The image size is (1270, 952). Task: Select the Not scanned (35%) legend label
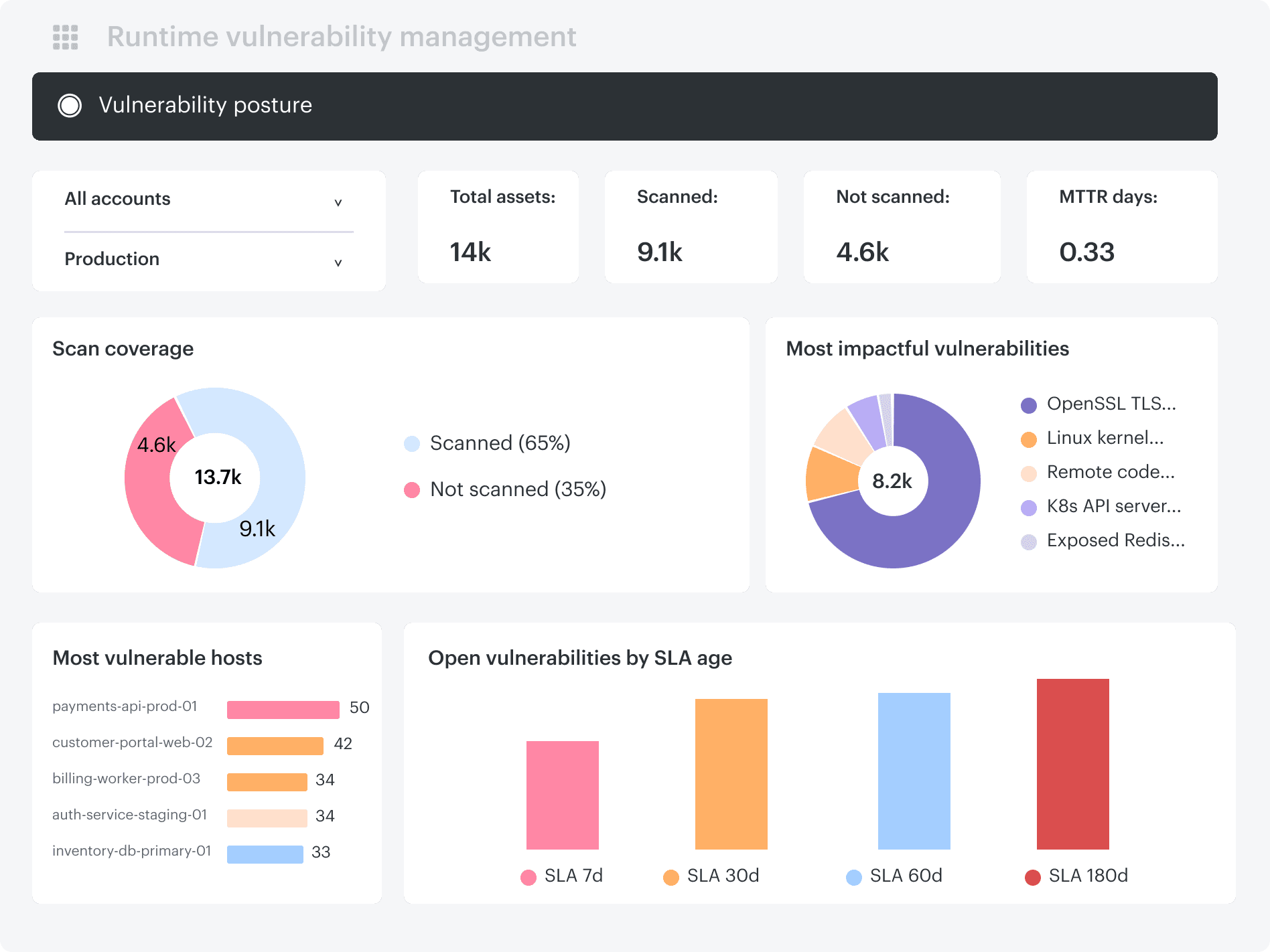pos(518,489)
